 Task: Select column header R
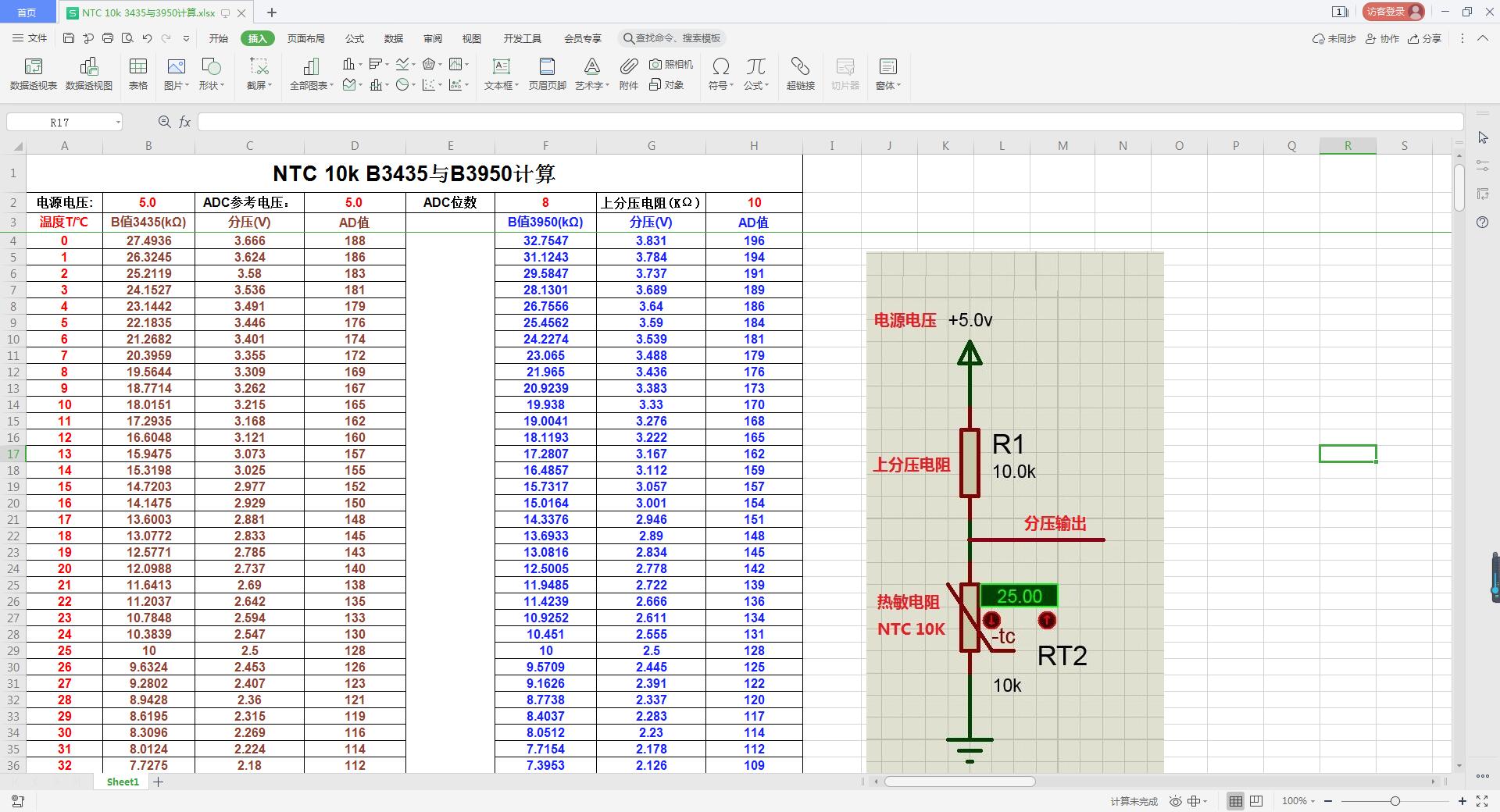(x=1348, y=146)
